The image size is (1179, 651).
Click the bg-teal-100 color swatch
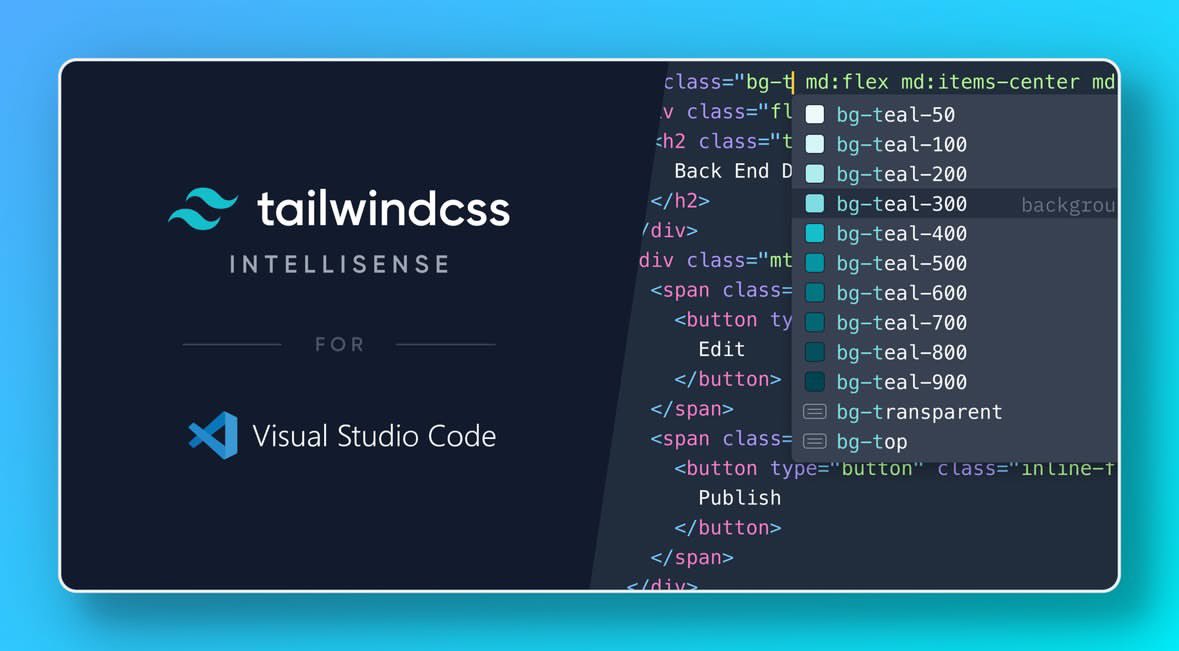[814, 144]
